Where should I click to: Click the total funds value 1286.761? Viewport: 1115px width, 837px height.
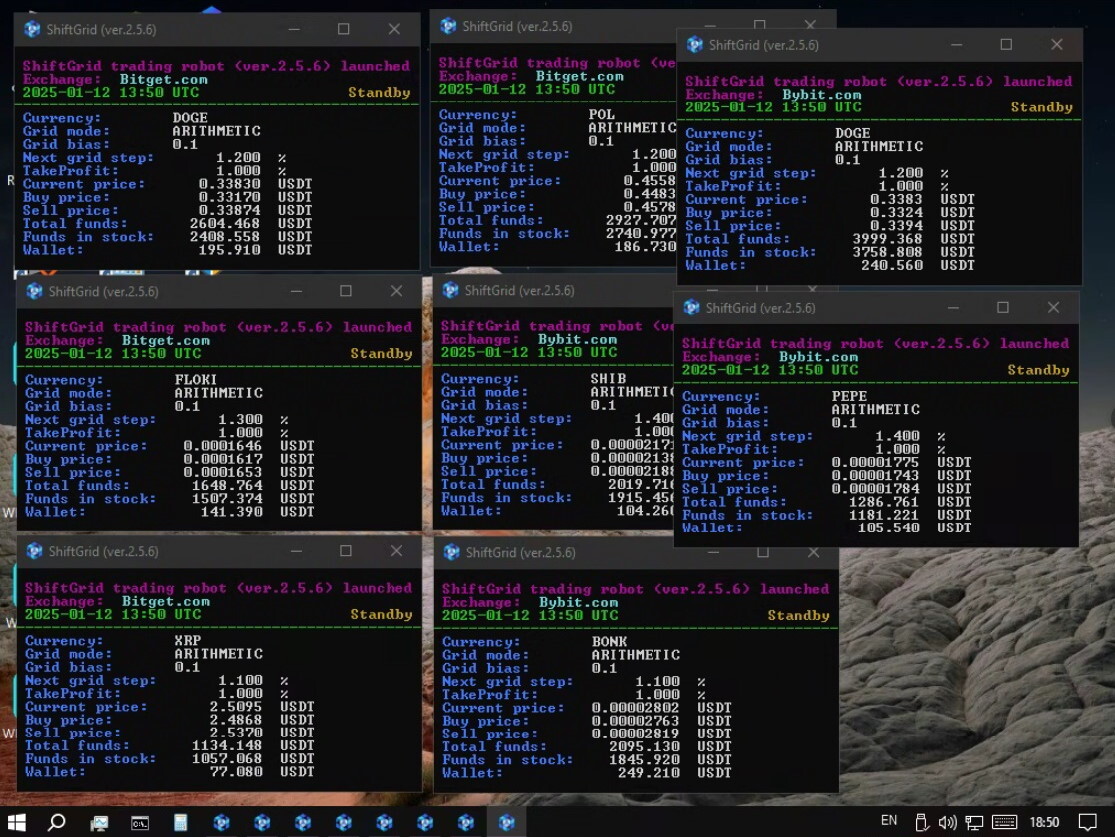tap(884, 503)
